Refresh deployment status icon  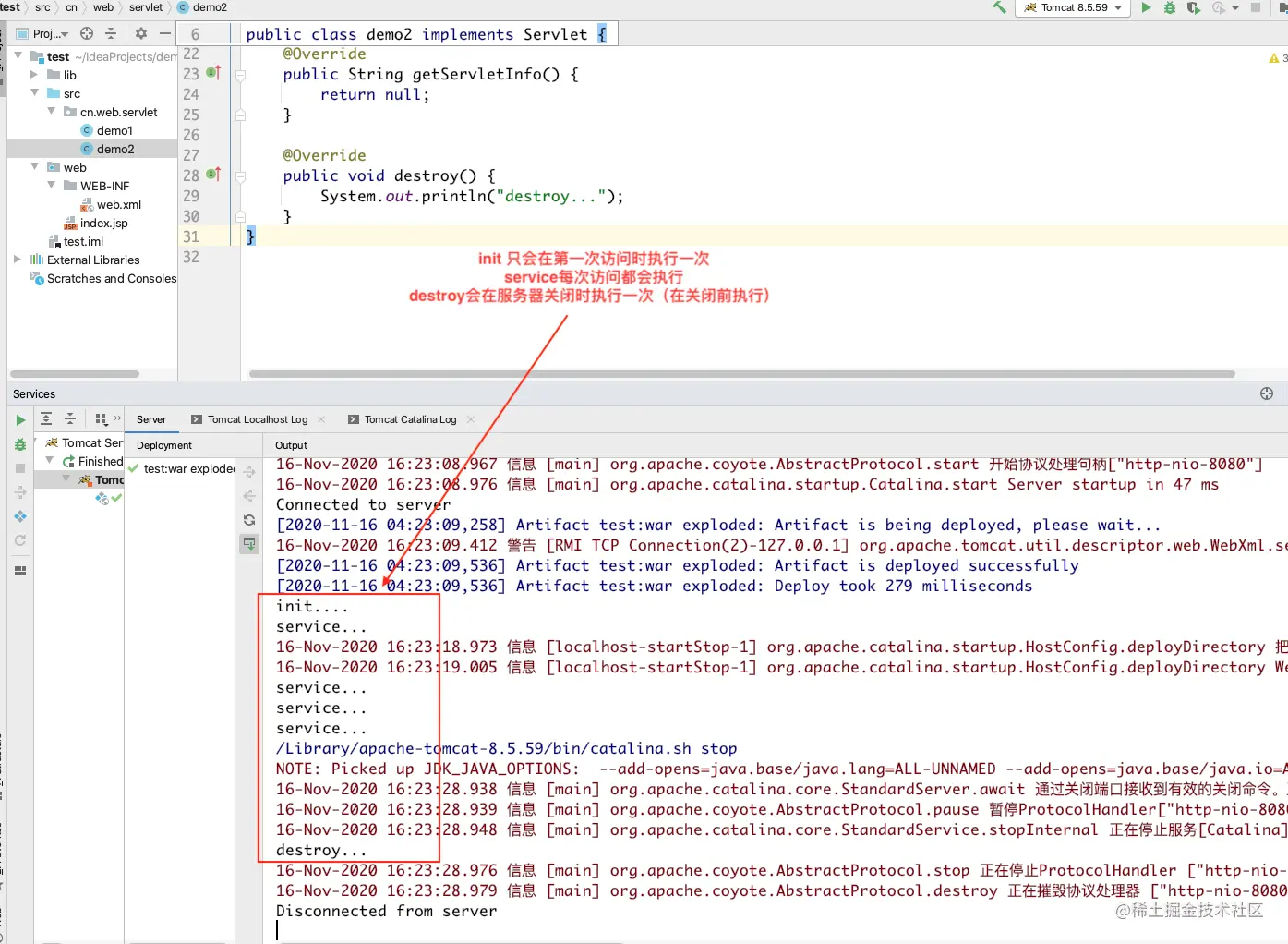tap(249, 520)
